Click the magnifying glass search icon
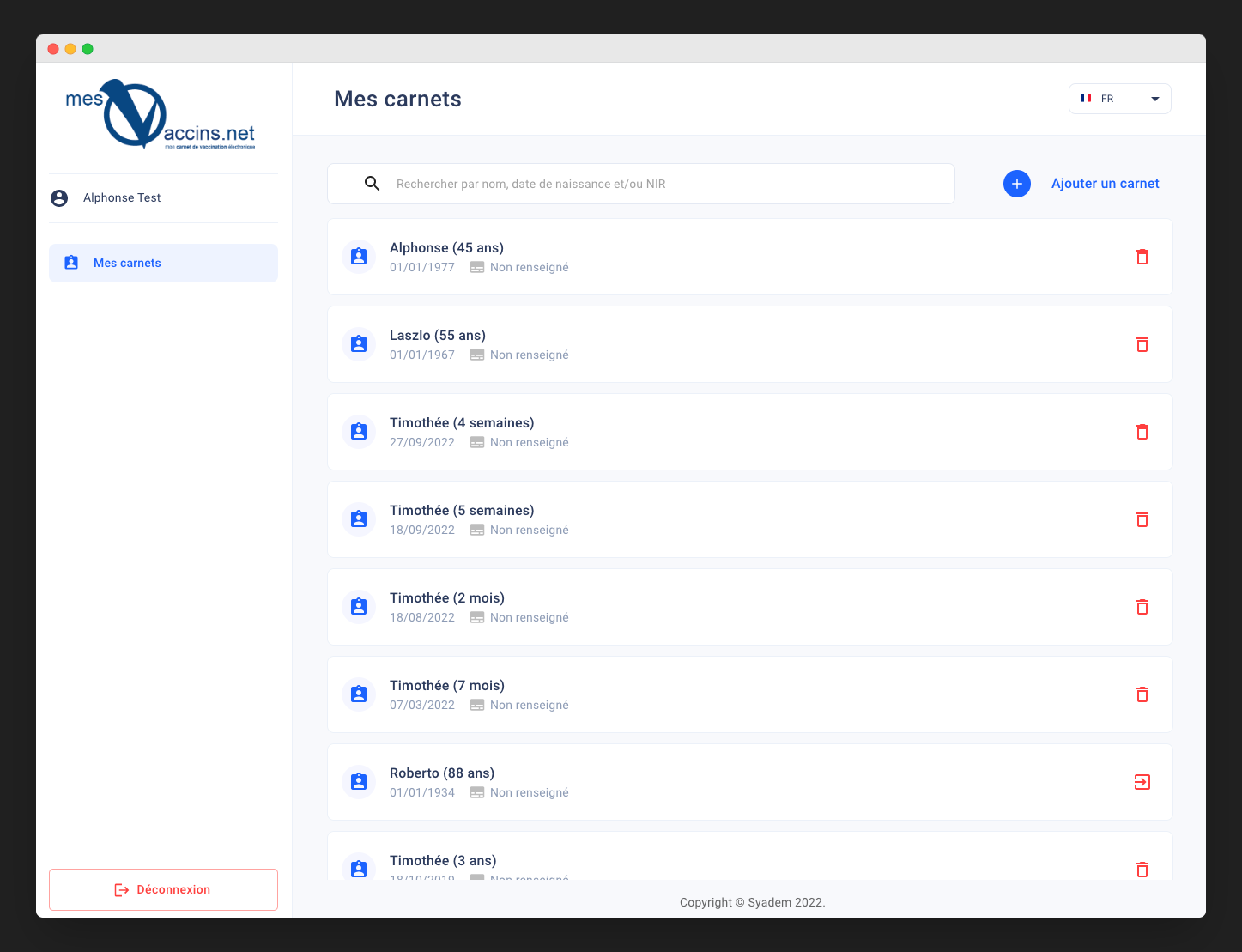 372,183
